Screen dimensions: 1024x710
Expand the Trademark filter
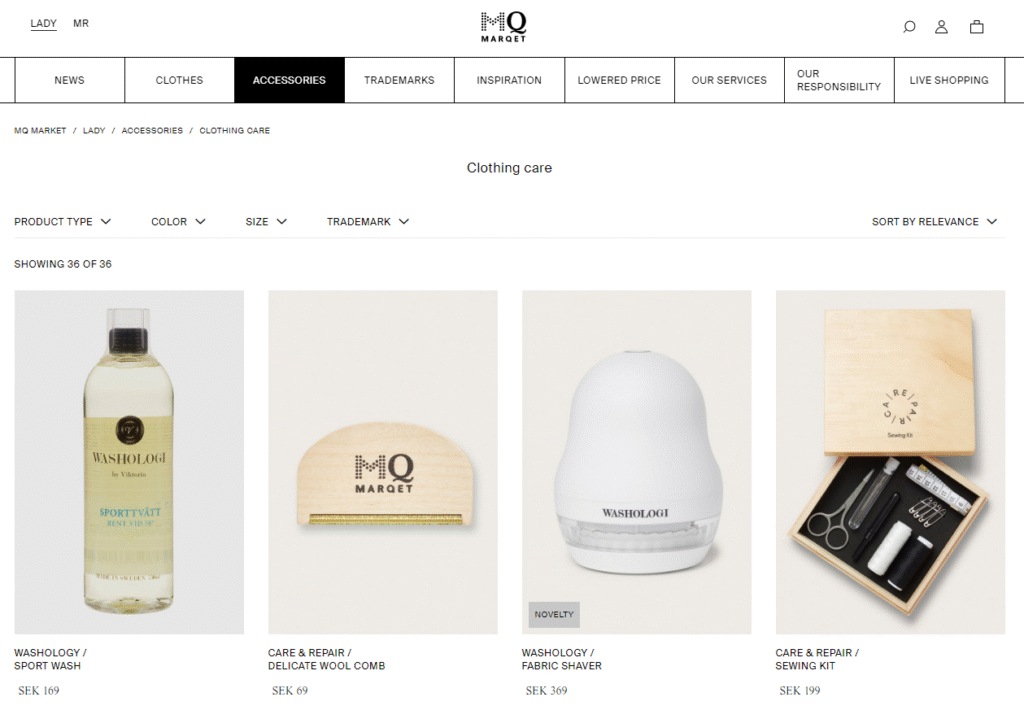pyautogui.click(x=368, y=221)
